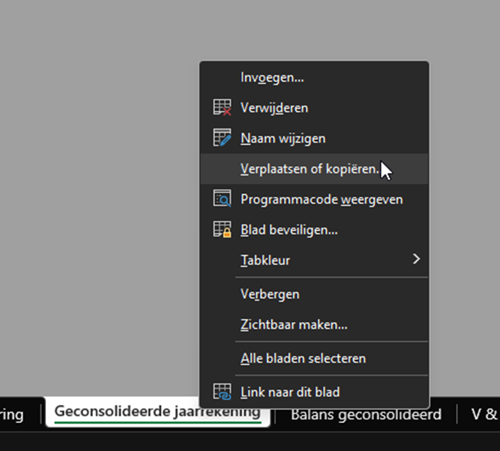
Task: Open the Tabkleur menu item
Action: pos(314,260)
